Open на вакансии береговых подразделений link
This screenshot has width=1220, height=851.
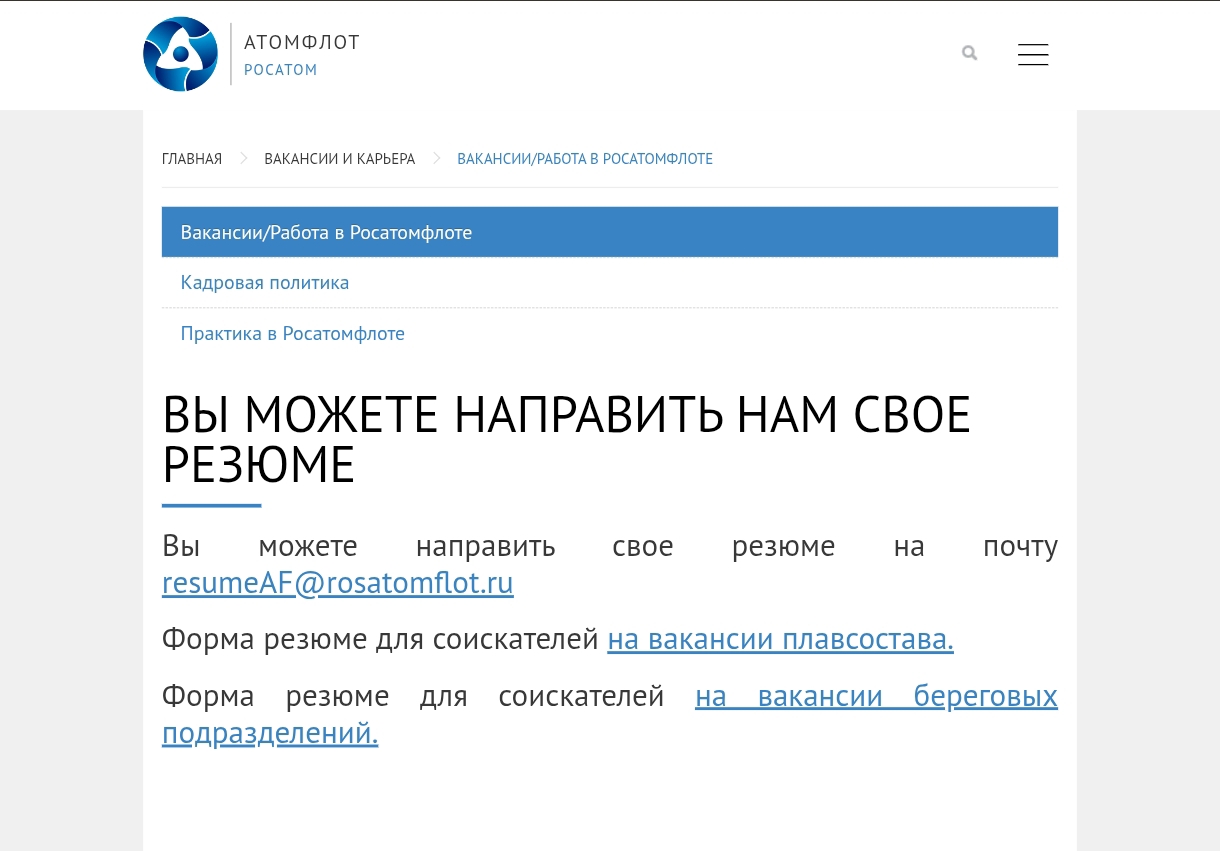(x=610, y=714)
